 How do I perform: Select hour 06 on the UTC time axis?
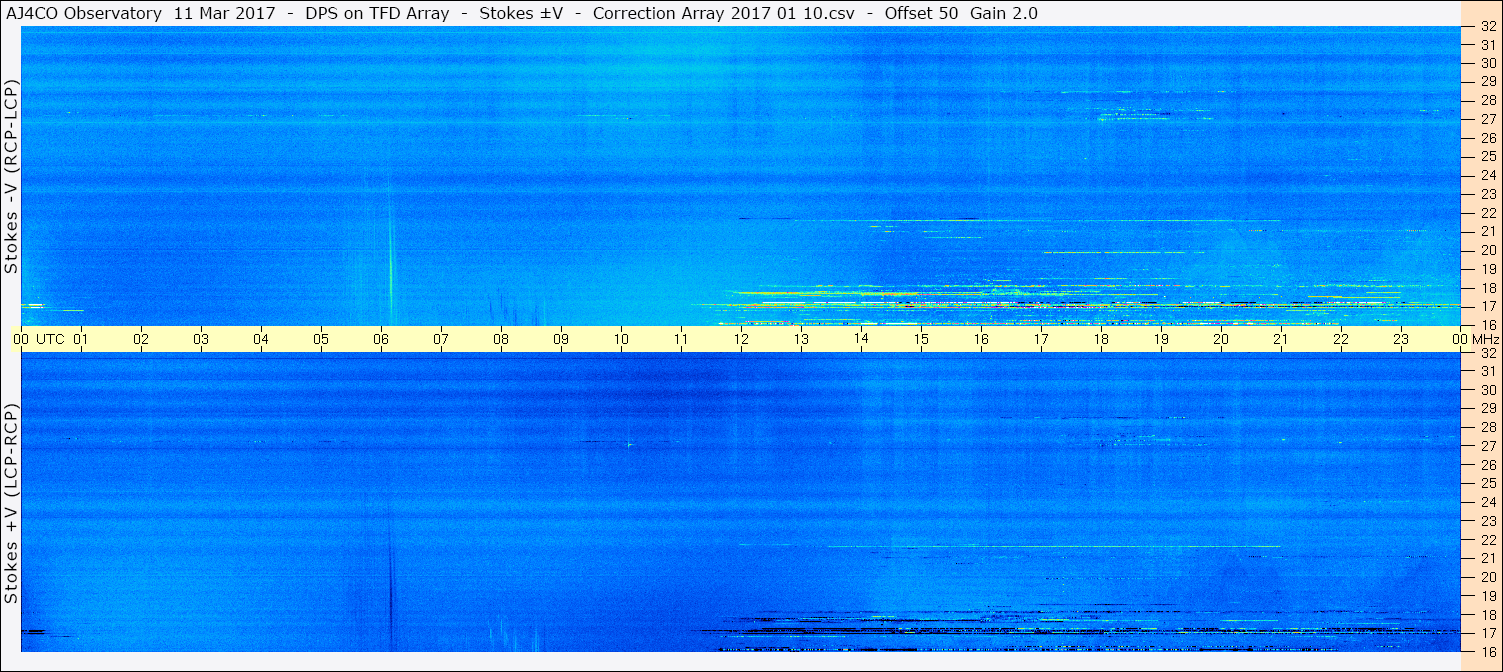pyautogui.click(x=381, y=339)
